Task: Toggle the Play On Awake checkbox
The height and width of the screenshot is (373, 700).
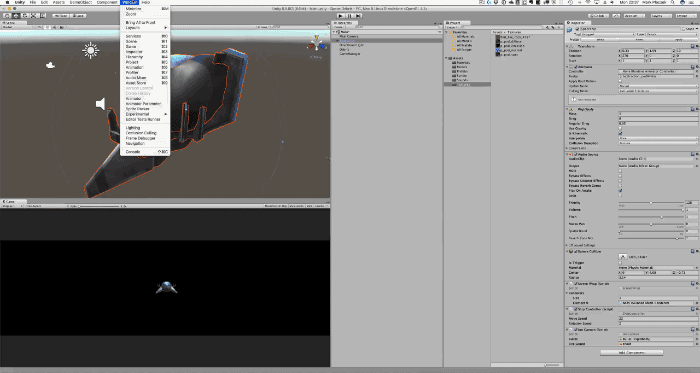Action: point(620,191)
